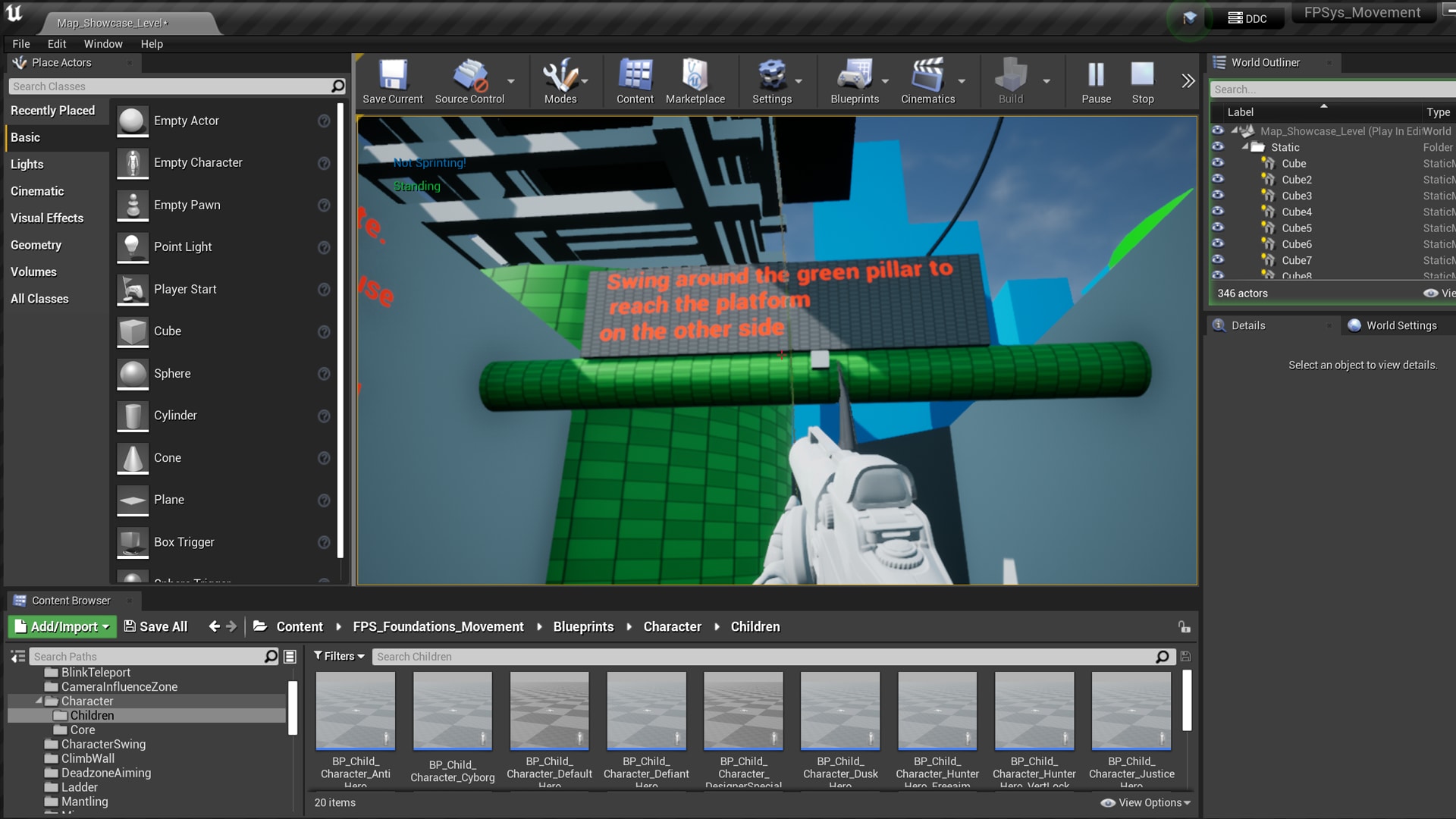
Task: Open Modes dropdown arrow
Action: tap(585, 81)
